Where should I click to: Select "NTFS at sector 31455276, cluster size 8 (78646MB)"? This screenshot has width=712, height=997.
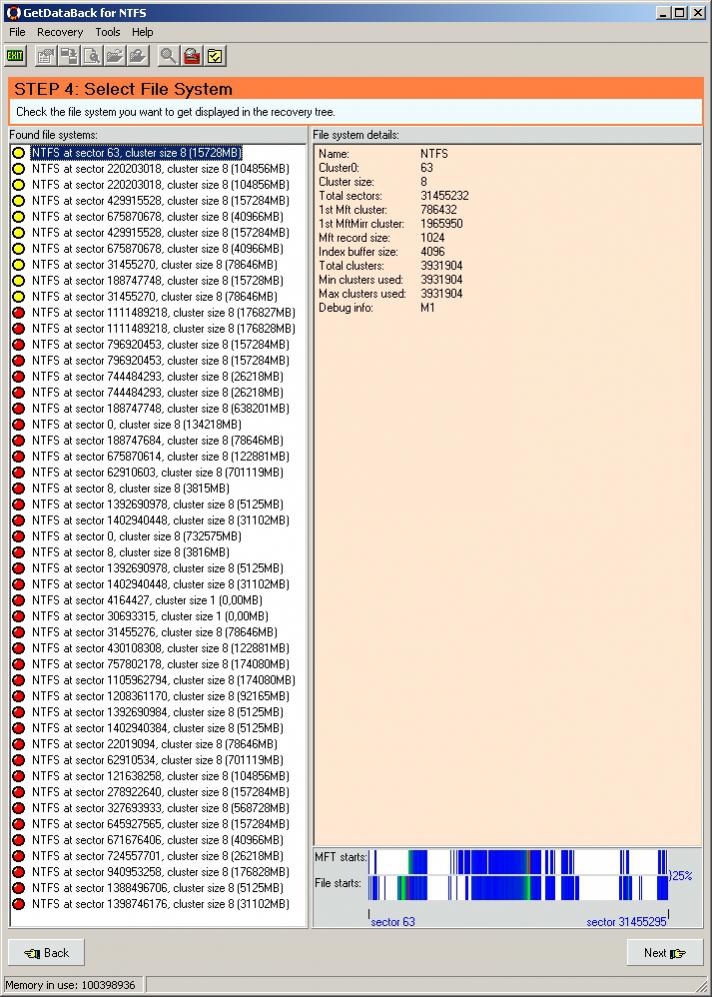[154, 632]
